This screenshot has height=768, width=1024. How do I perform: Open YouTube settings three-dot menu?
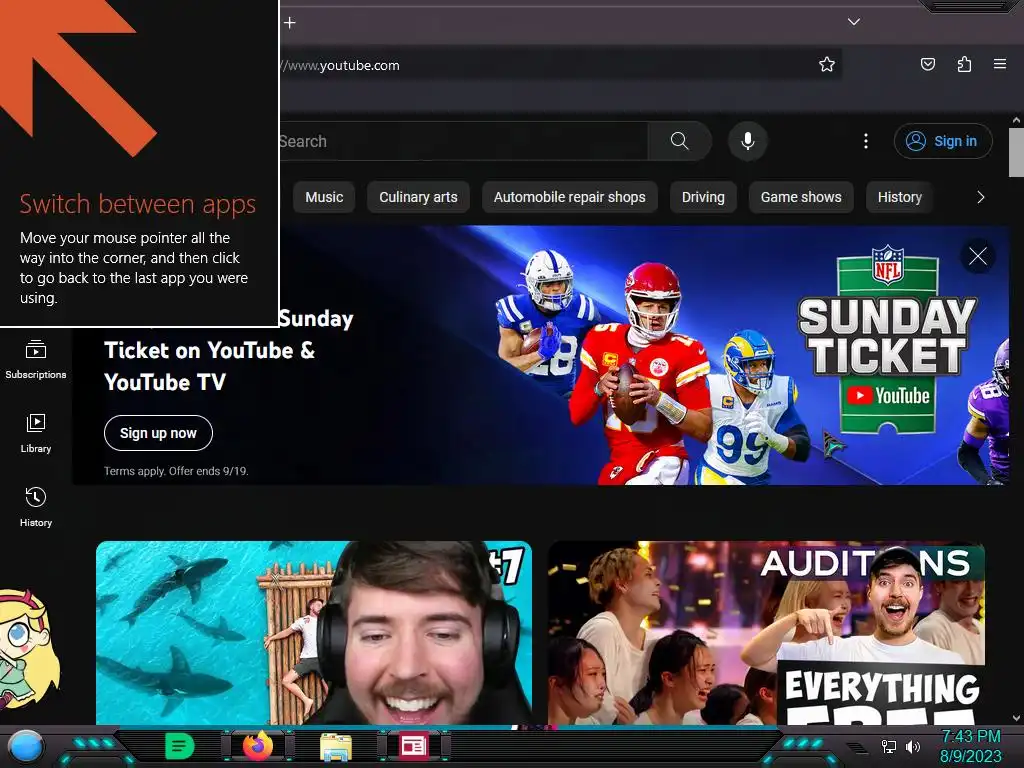(x=866, y=141)
